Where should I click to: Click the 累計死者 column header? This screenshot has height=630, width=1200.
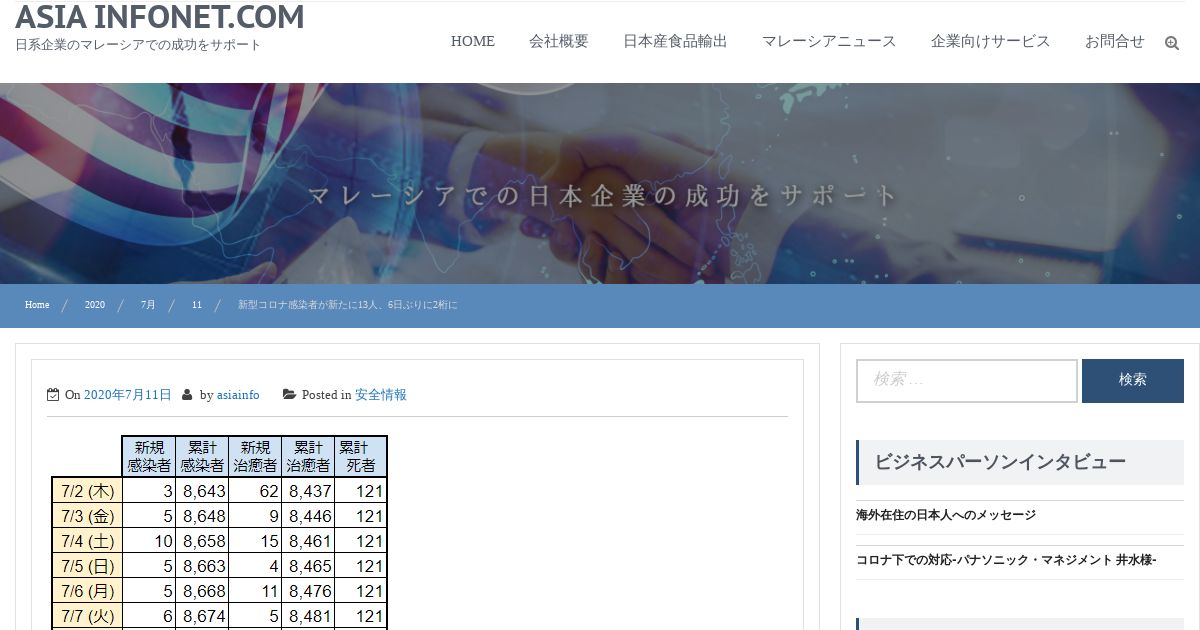point(360,457)
